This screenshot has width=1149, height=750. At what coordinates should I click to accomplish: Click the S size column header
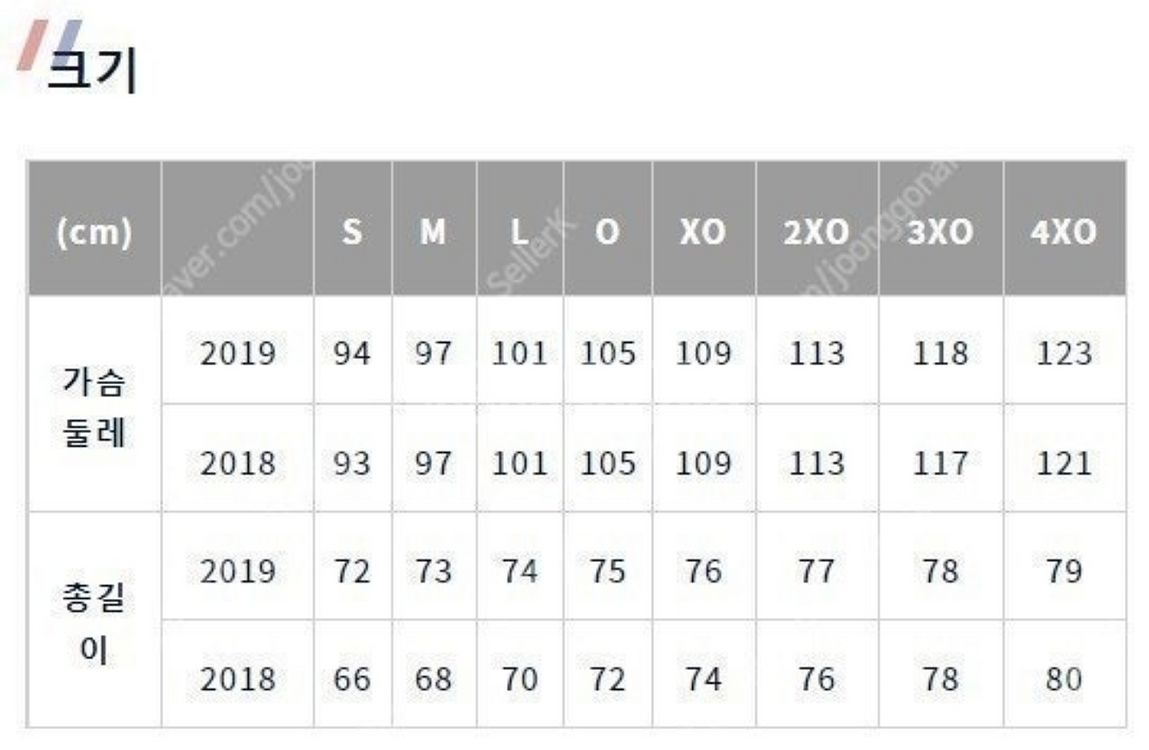352,233
